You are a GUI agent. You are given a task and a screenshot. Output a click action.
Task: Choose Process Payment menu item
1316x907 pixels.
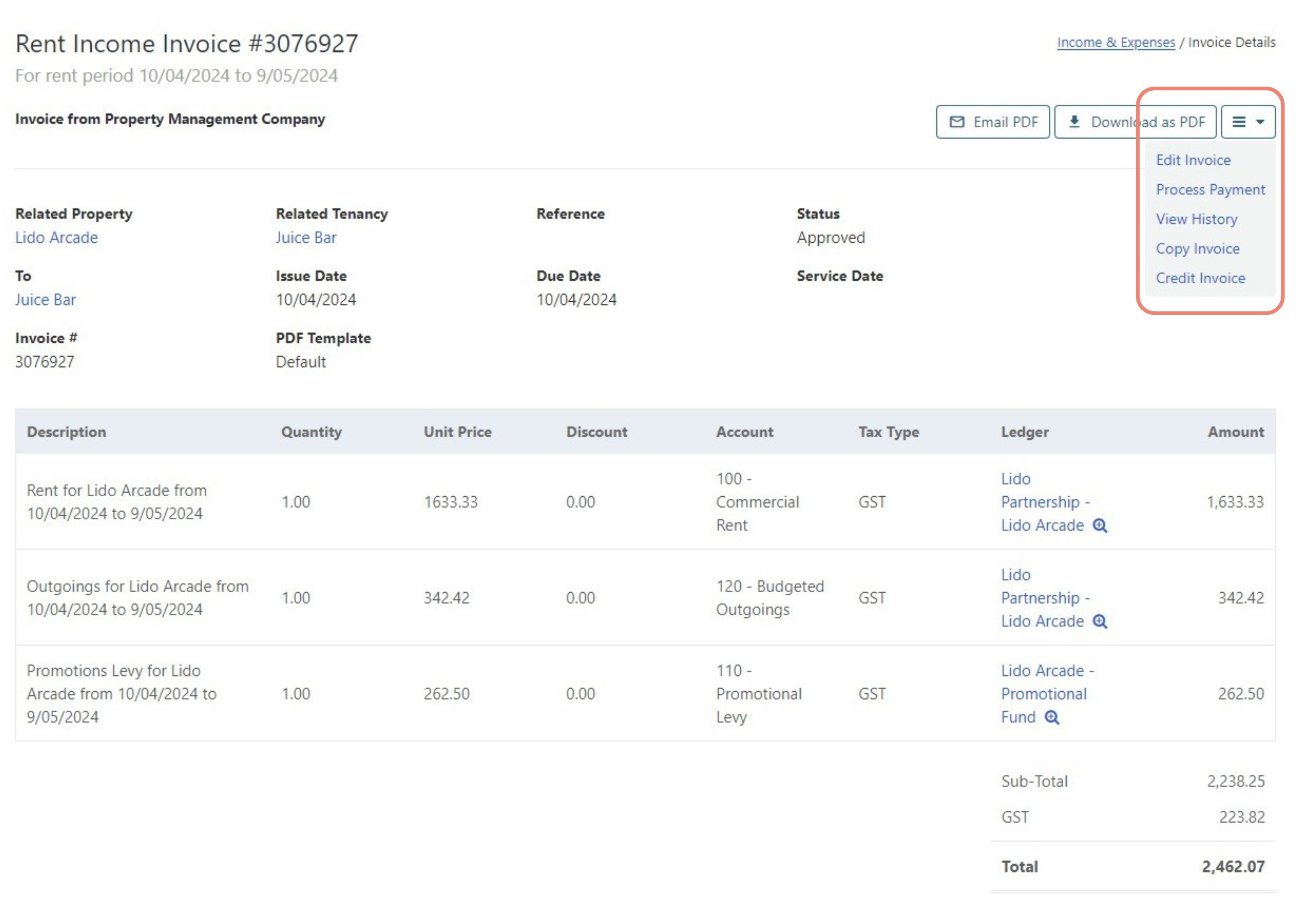click(x=1210, y=190)
